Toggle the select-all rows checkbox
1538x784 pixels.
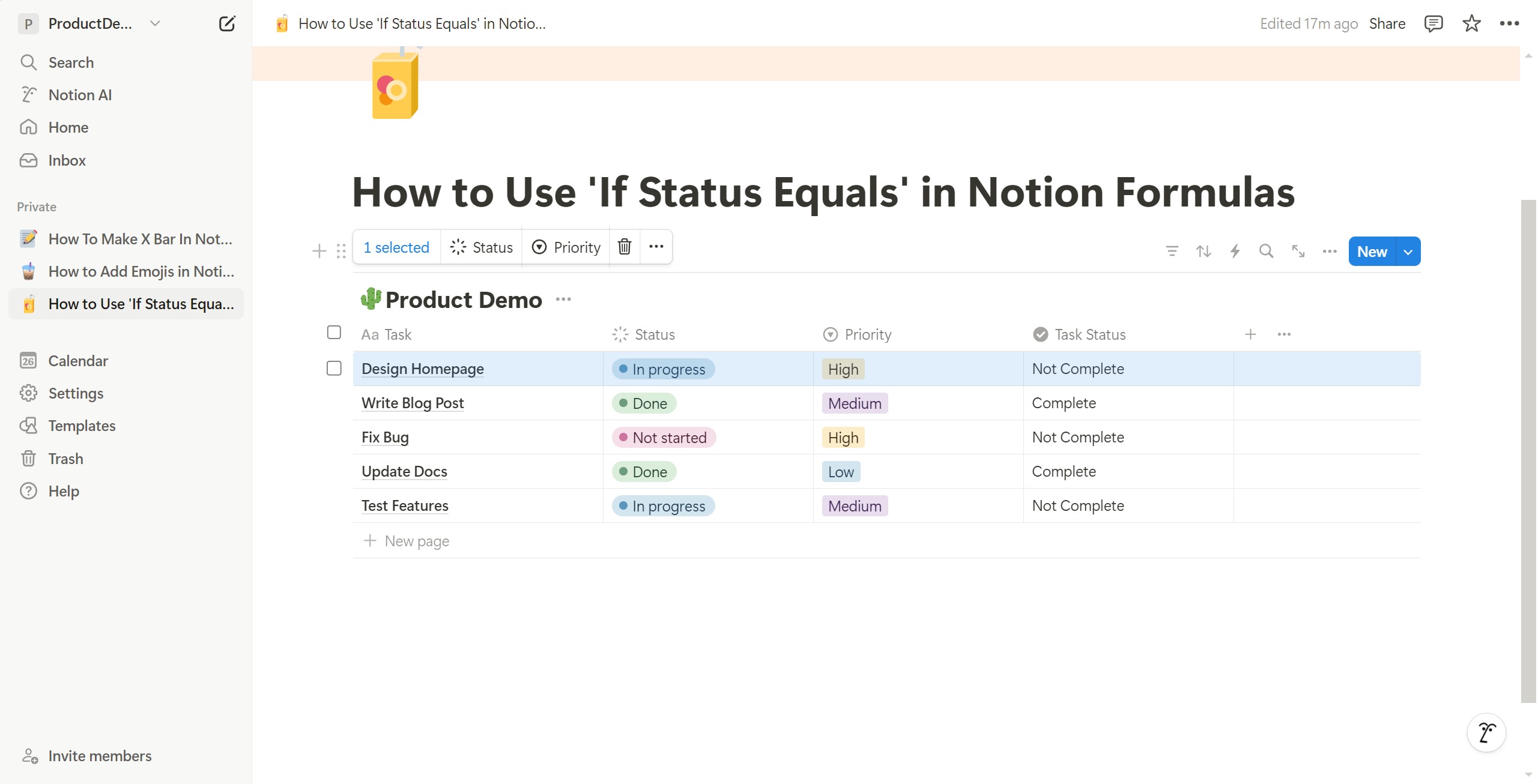click(x=334, y=332)
